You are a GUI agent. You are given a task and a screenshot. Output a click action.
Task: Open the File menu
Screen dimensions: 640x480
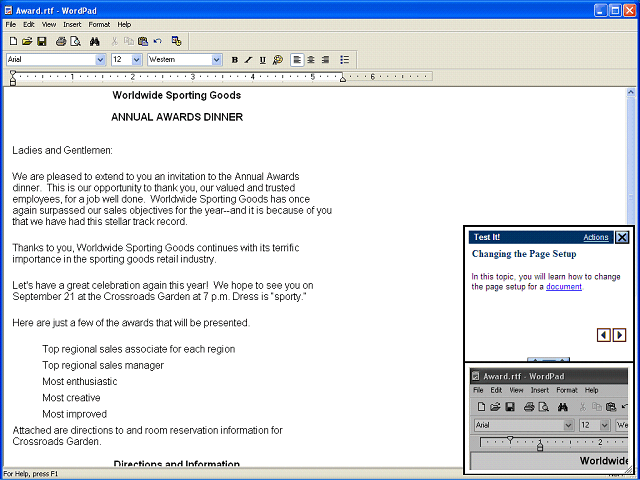(x=11, y=24)
